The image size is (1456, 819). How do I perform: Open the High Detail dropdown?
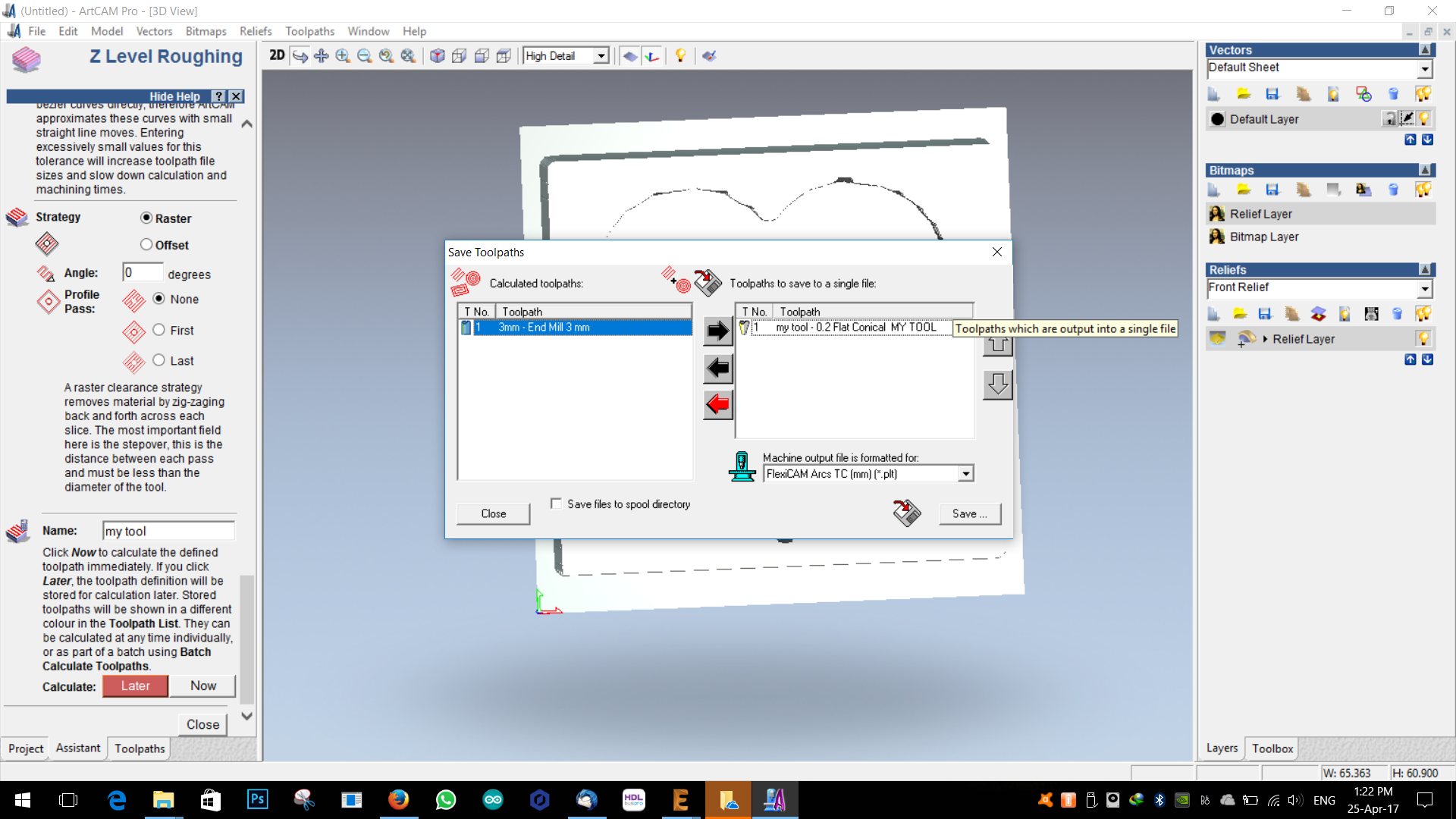click(601, 56)
